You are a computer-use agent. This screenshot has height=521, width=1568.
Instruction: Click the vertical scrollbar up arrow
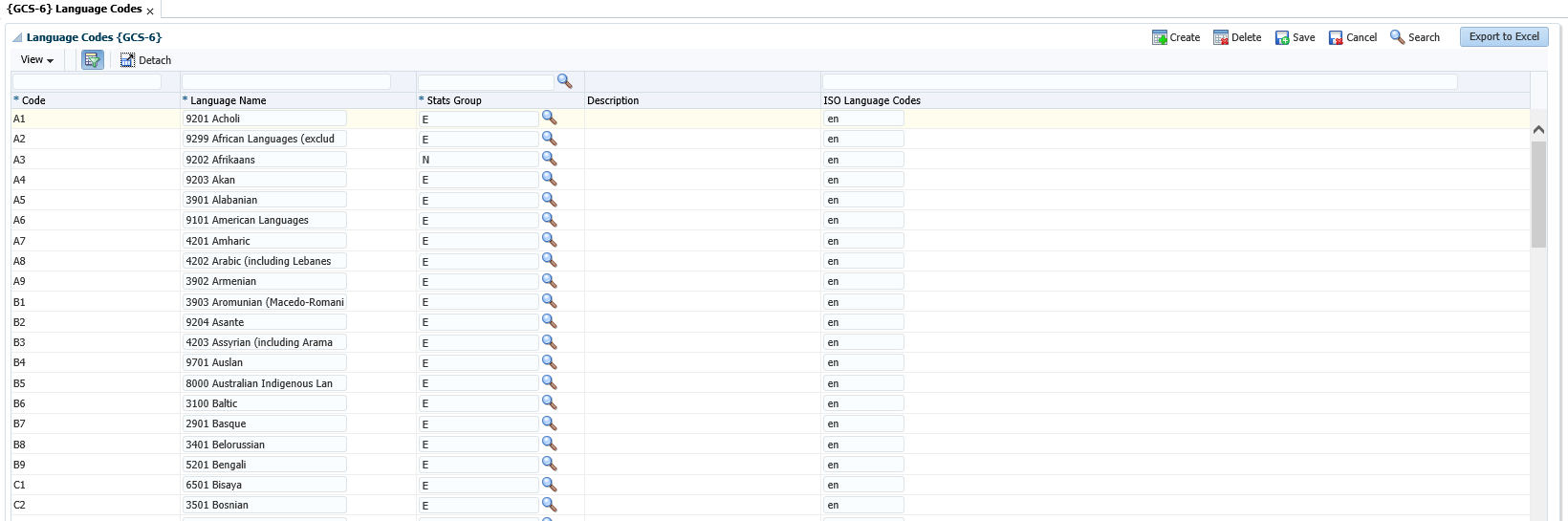click(1538, 129)
